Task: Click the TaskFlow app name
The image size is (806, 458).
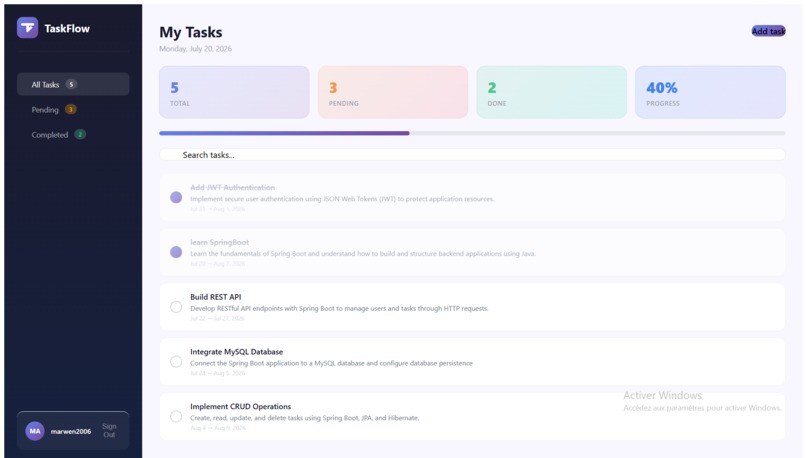Action: point(67,29)
